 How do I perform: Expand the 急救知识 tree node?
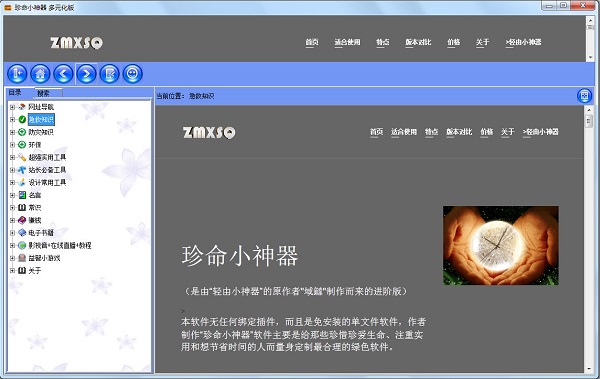12,119
